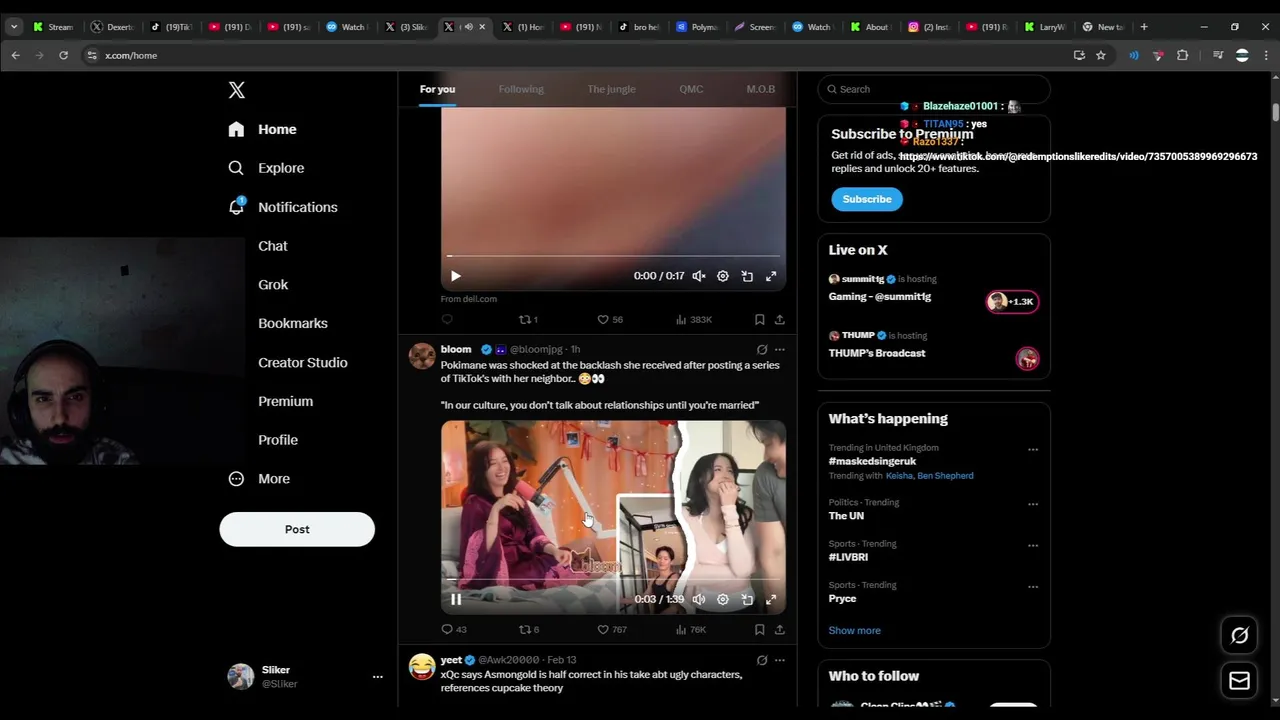1280x720 pixels.
Task: Pause the Pokimane video
Action: (455, 599)
